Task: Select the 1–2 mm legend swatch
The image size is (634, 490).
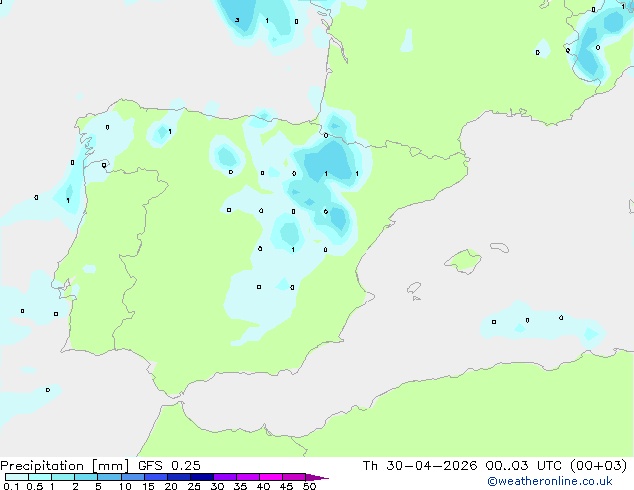Action: [63, 477]
